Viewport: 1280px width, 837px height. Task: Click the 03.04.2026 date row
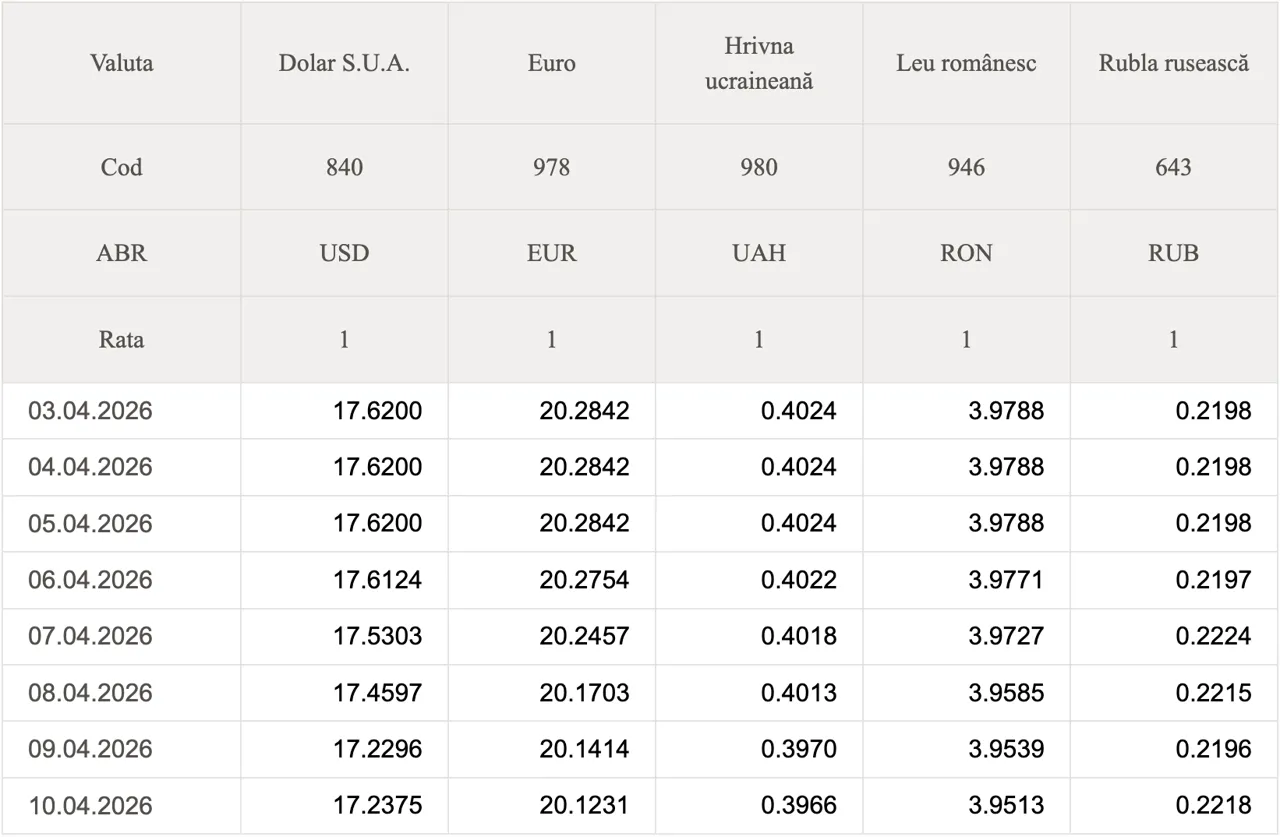pos(90,411)
